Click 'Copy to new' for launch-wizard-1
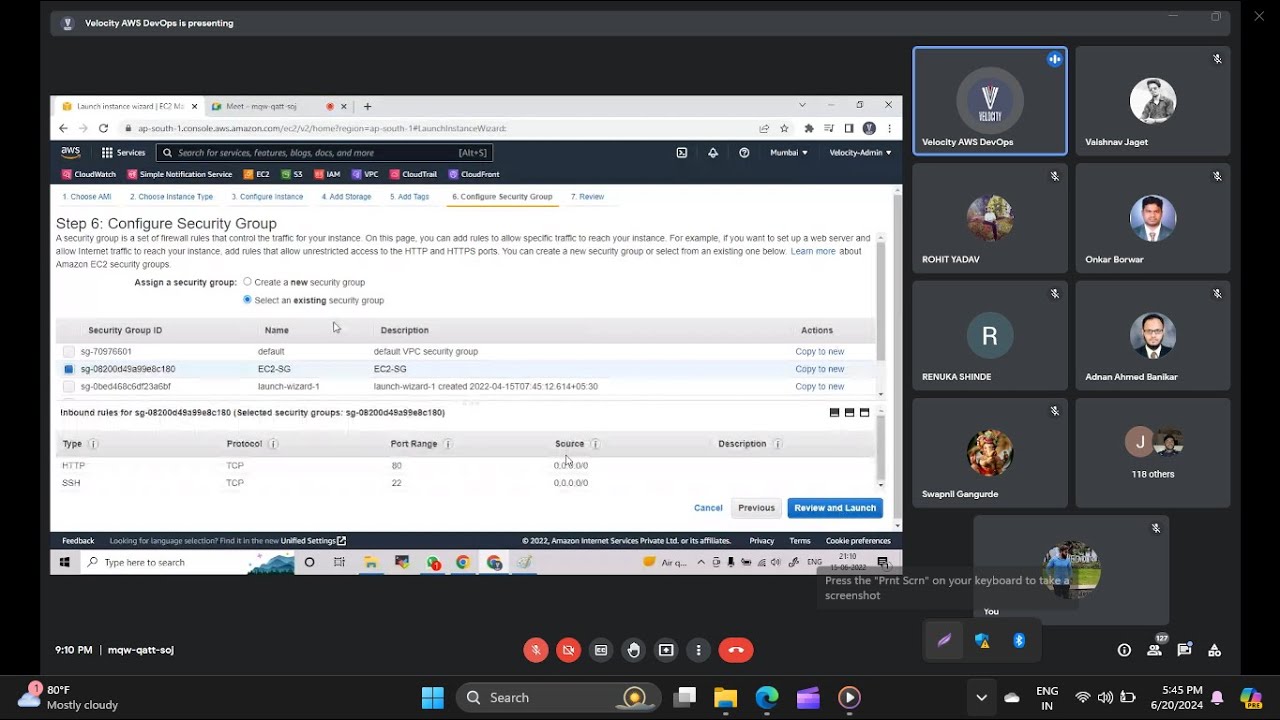The height and width of the screenshot is (720, 1280). coord(820,387)
